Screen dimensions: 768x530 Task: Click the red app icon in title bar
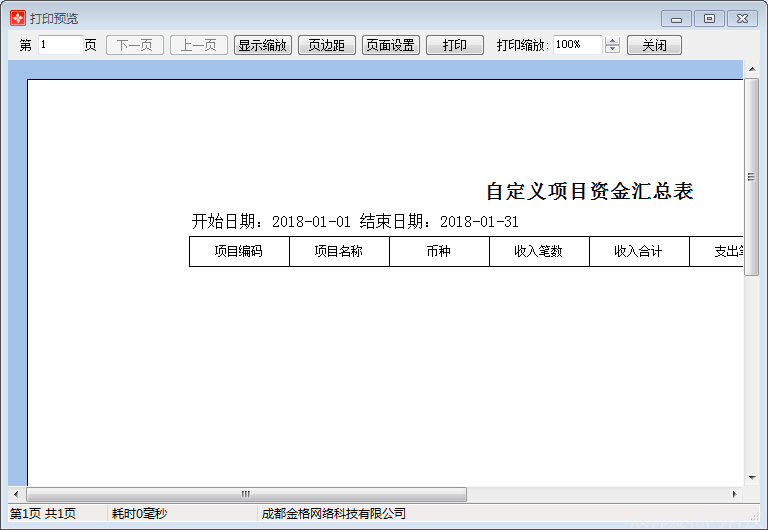[17, 18]
